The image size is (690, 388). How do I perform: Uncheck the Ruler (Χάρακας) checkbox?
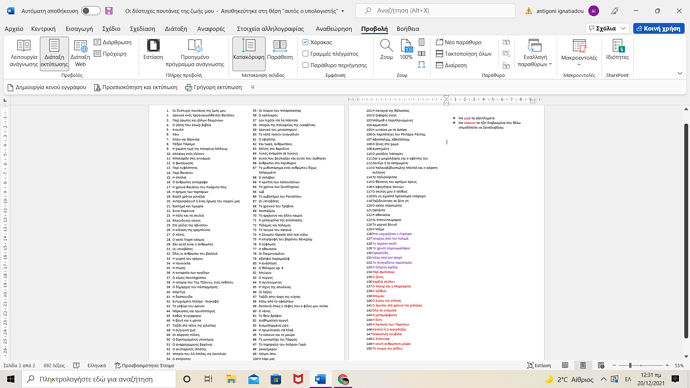pos(305,42)
